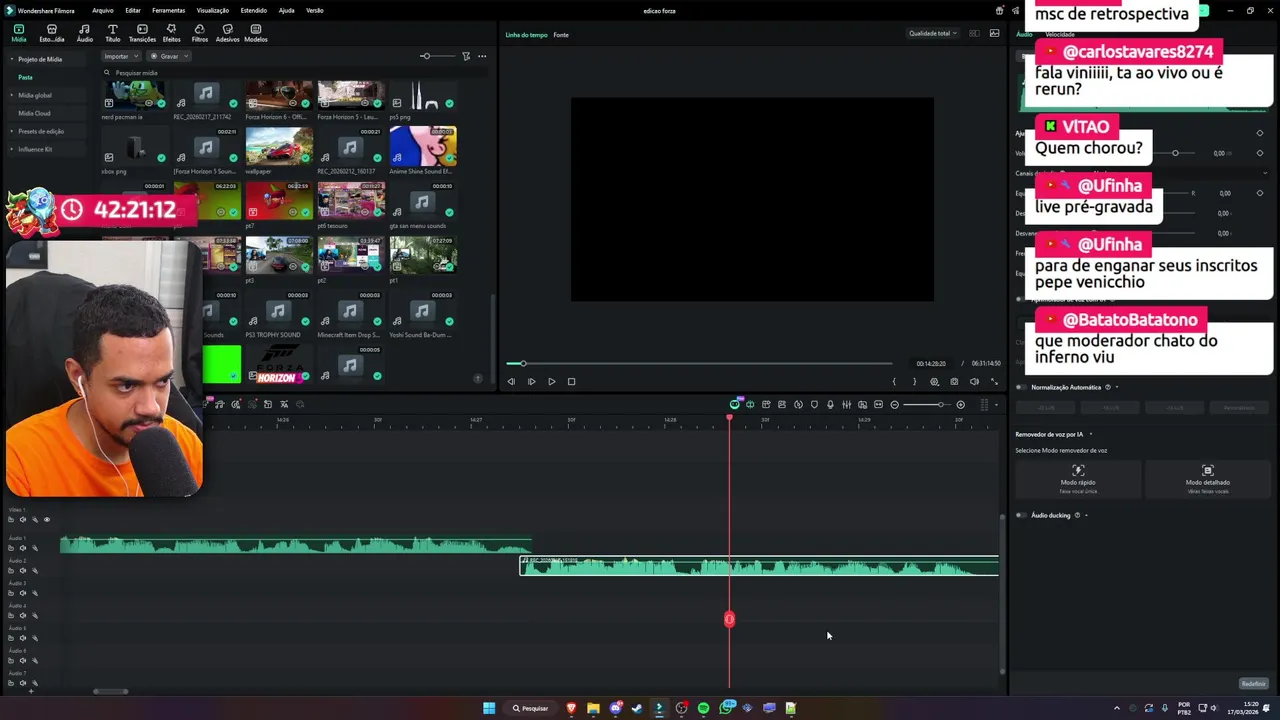Select Modo detalhado voice remover
Viewport: 1280px width, 720px height.
coord(1208,478)
